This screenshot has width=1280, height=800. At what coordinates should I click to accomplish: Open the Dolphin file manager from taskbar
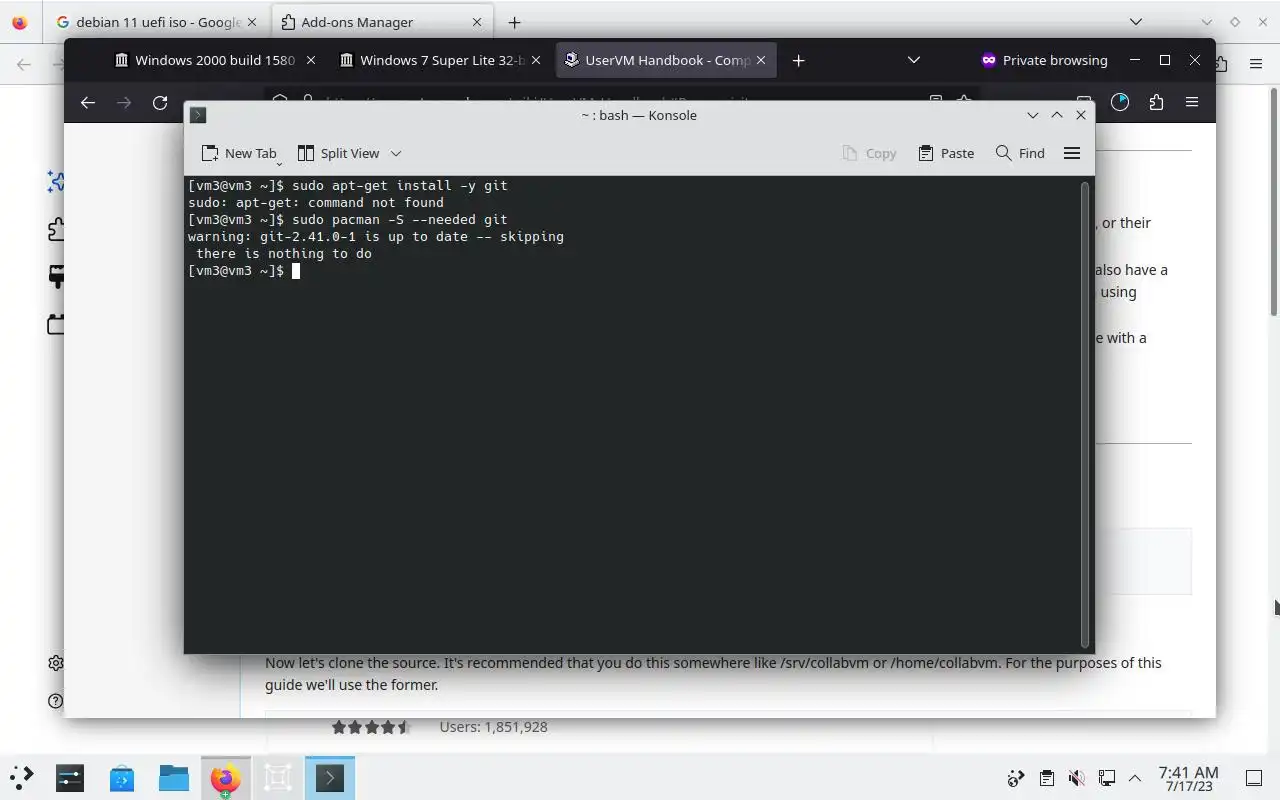coord(174,777)
